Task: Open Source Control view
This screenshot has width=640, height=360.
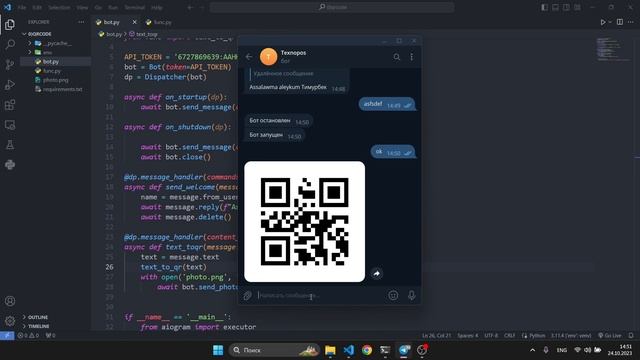Action: 10,64
